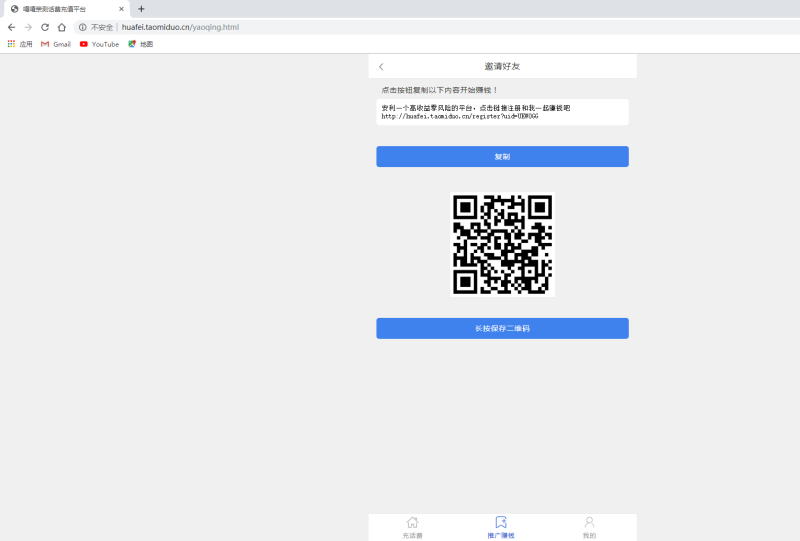Click the QR code image
The width and height of the screenshot is (800, 541).
503,244
